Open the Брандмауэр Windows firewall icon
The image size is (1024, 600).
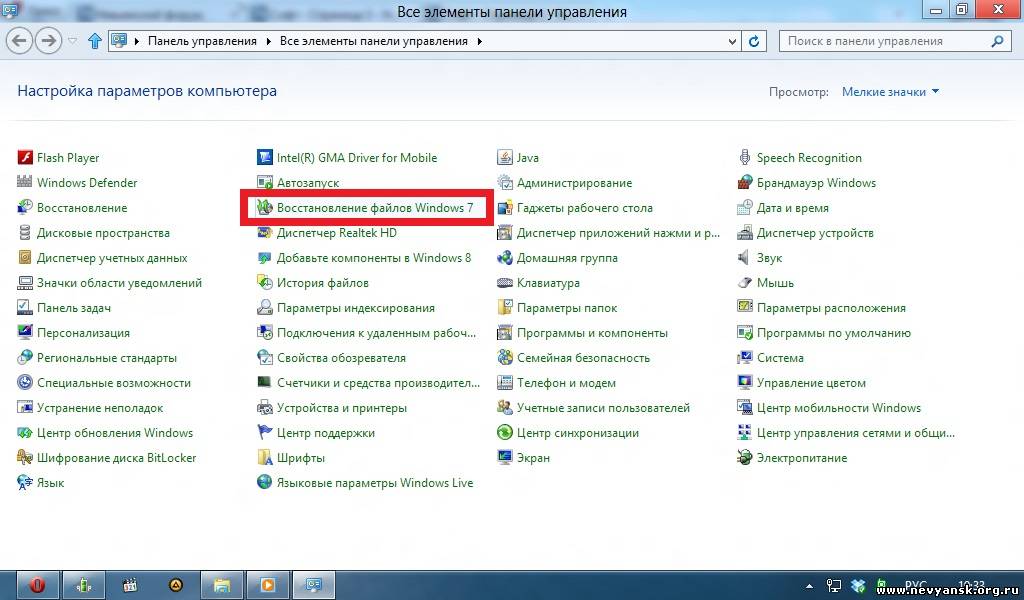[x=744, y=182]
